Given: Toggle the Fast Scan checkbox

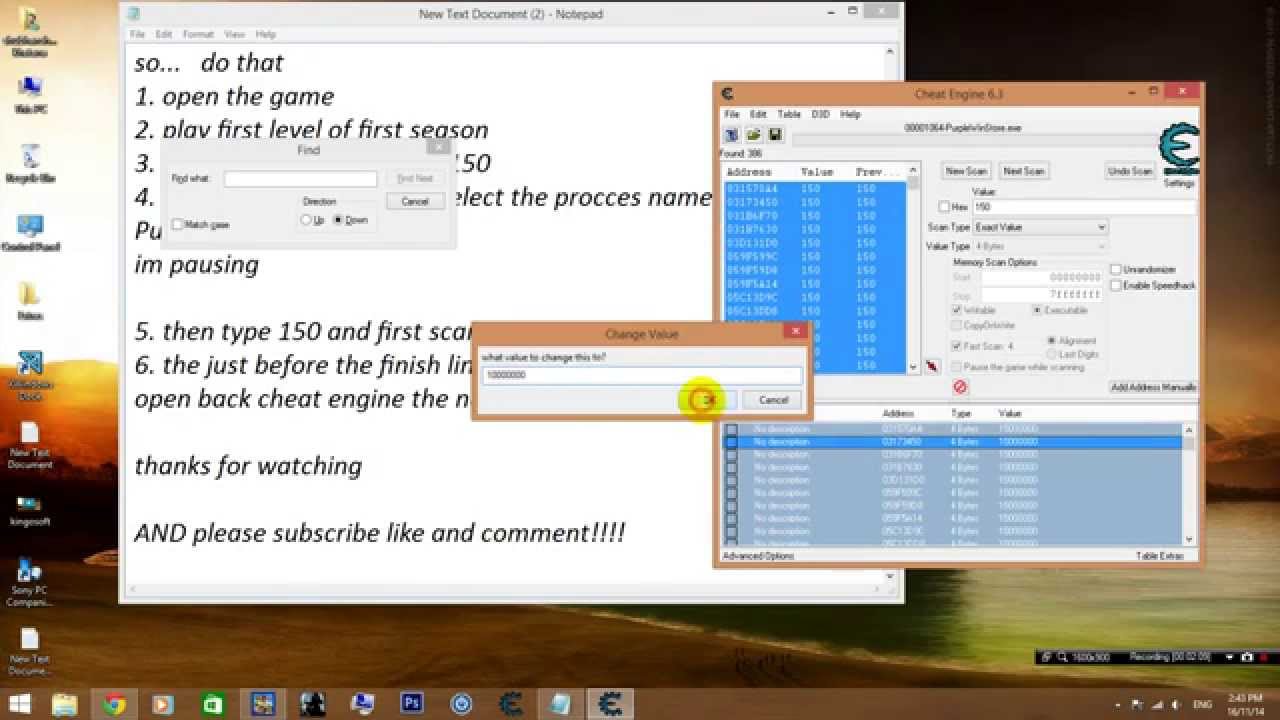Looking at the screenshot, I should [958, 346].
